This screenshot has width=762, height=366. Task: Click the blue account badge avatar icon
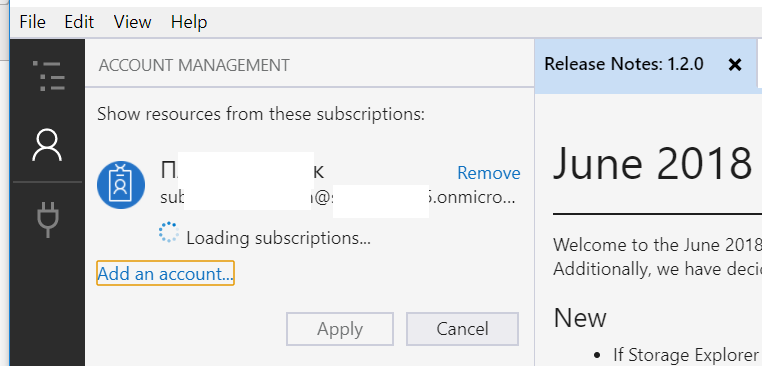[121, 185]
